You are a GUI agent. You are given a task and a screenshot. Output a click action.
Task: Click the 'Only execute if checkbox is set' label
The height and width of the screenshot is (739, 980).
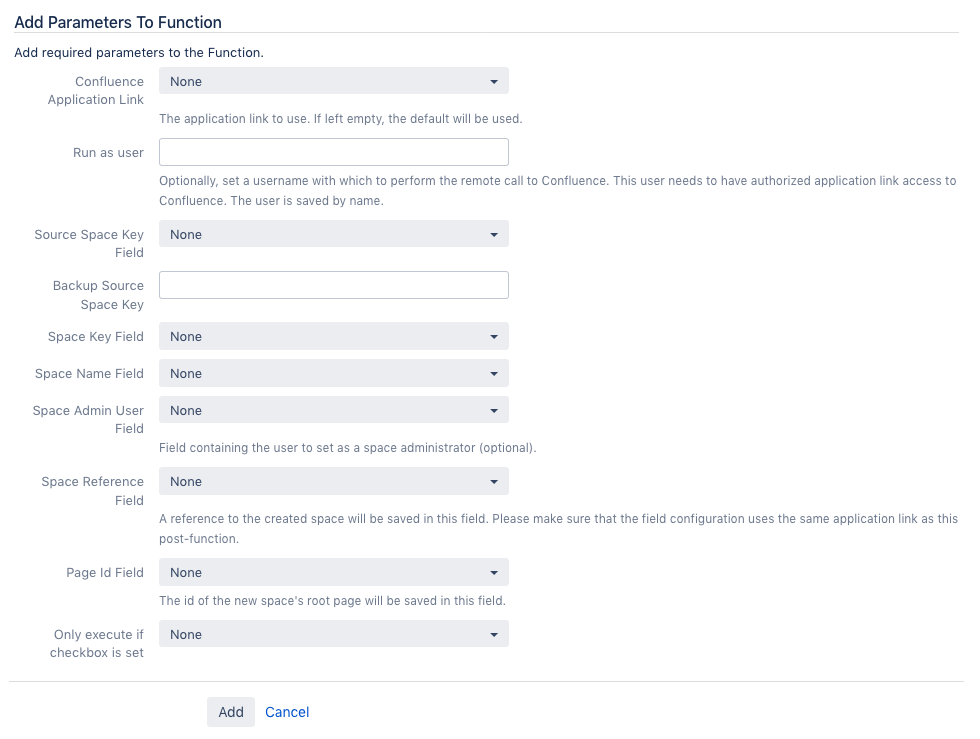point(97,643)
